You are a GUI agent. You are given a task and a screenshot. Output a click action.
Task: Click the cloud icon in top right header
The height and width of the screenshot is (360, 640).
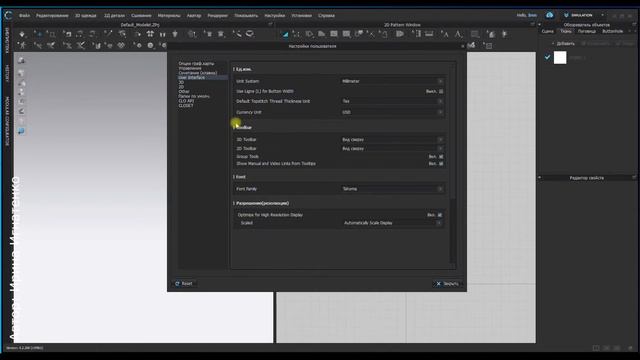click(549, 15)
